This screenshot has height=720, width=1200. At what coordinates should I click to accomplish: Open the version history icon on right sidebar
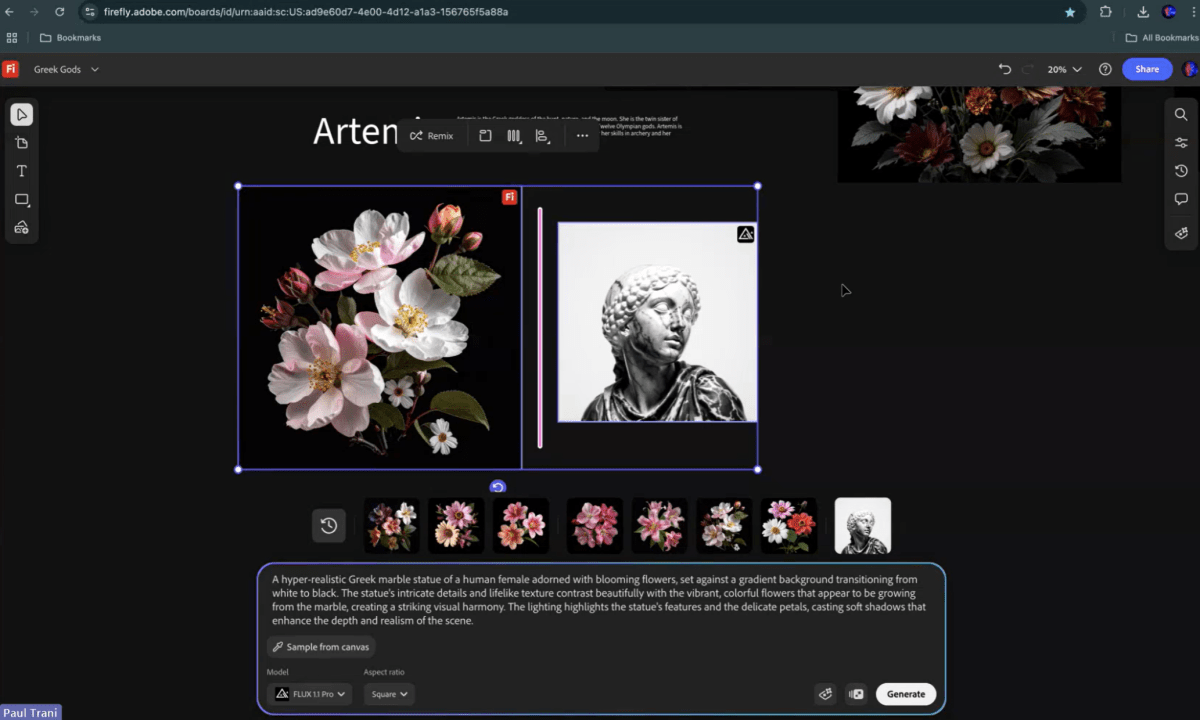(1181, 171)
